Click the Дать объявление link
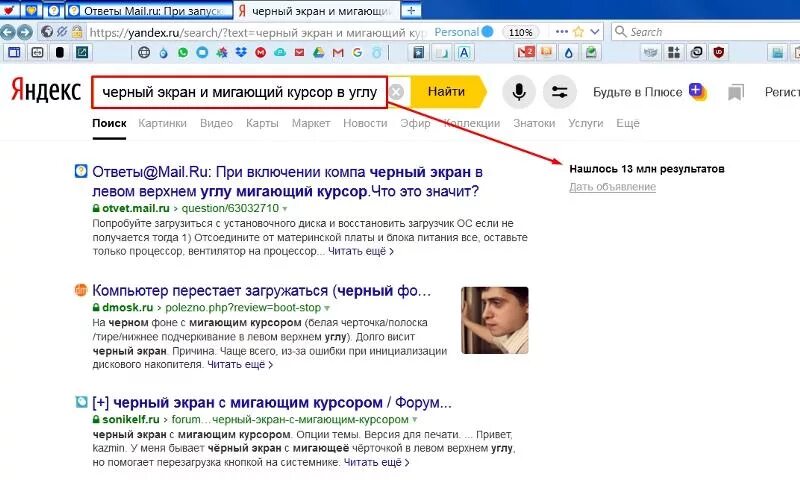The width and height of the screenshot is (800, 487). 612,187
